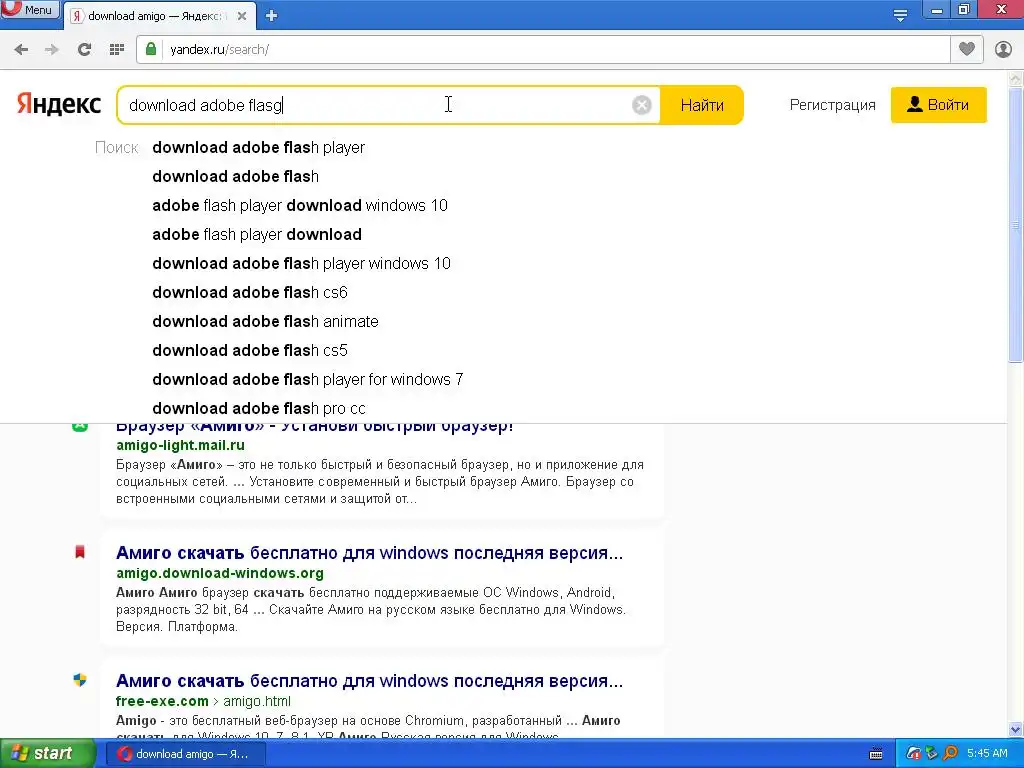Viewport: 1024px width, 768px height.
Task: Select suggestion download adobe flash cs5
Action: coord(250,350)
